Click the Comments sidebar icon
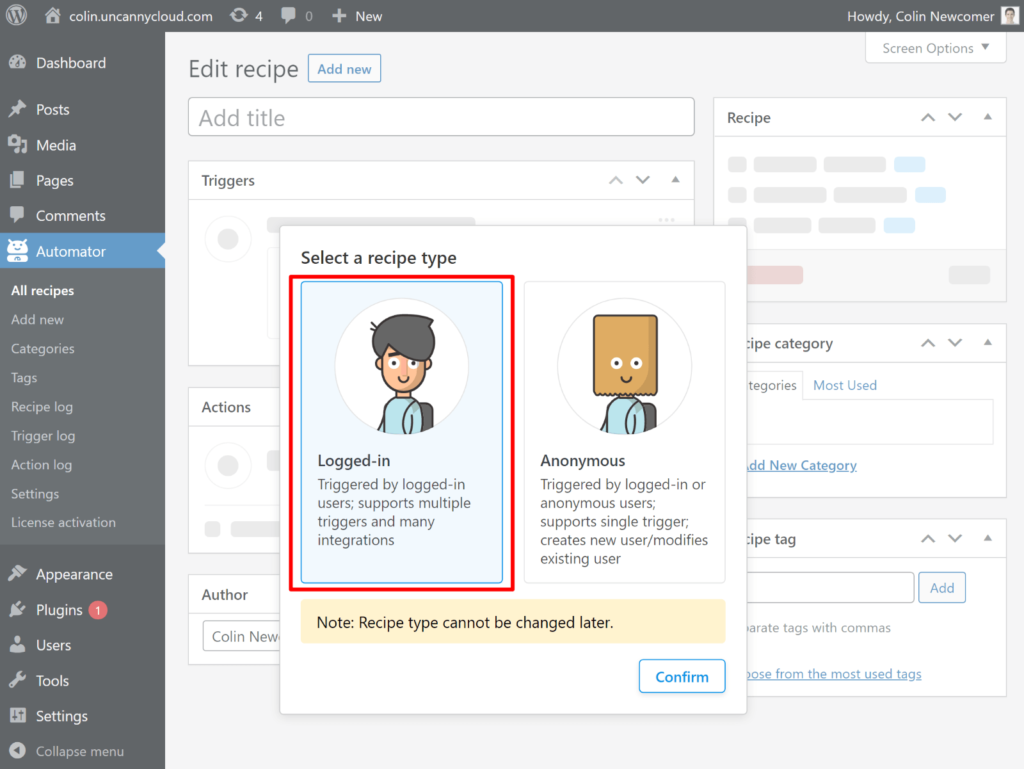This screenshot has width=1024, height=769. click(18, 215)
